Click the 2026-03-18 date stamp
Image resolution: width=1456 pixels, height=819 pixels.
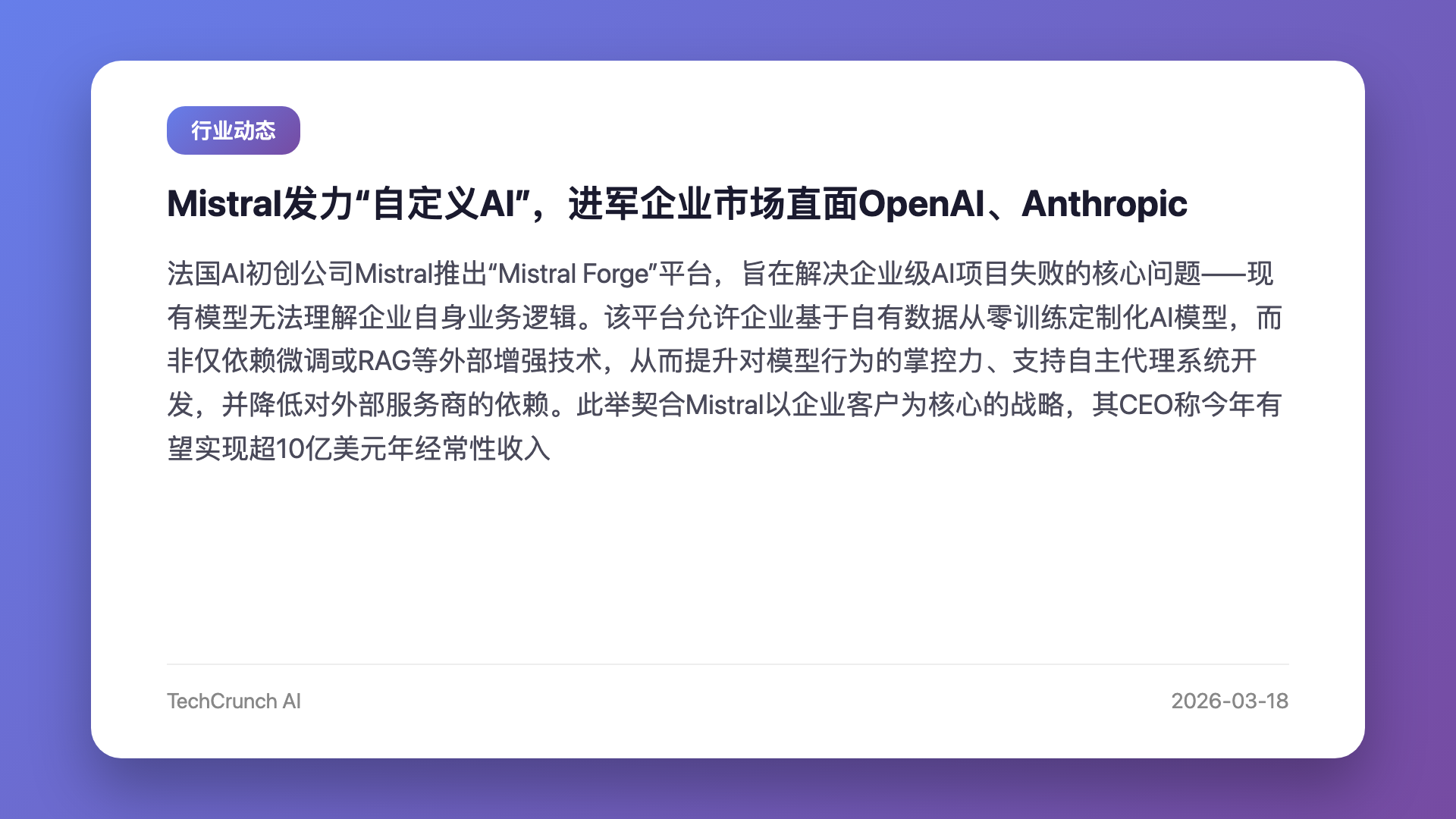tap(1229, 701)
